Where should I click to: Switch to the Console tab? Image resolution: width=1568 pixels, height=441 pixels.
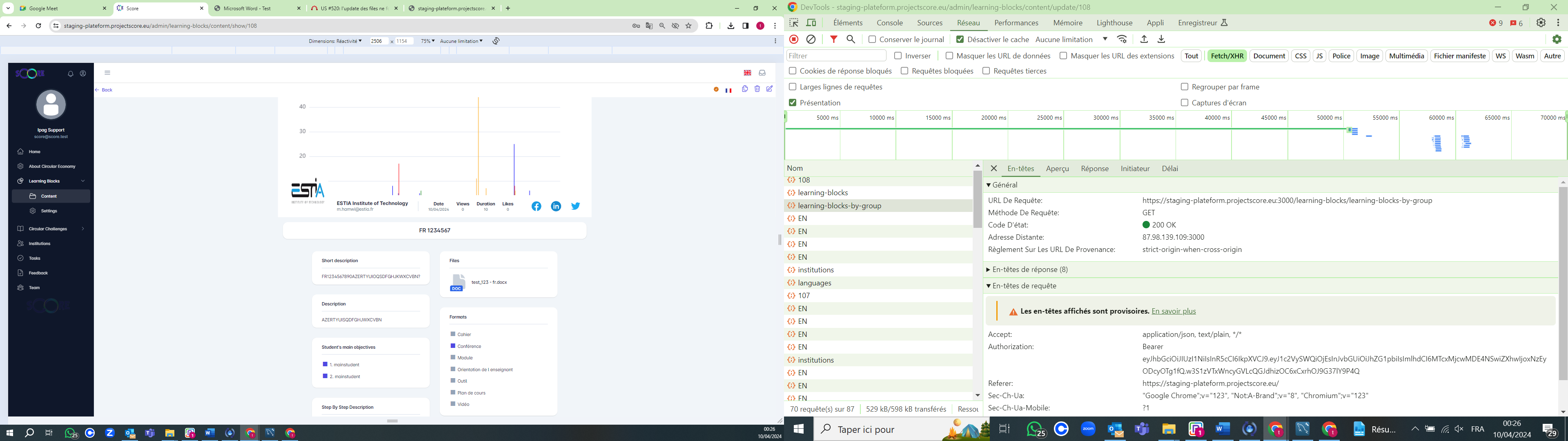(x=889, y=23)
